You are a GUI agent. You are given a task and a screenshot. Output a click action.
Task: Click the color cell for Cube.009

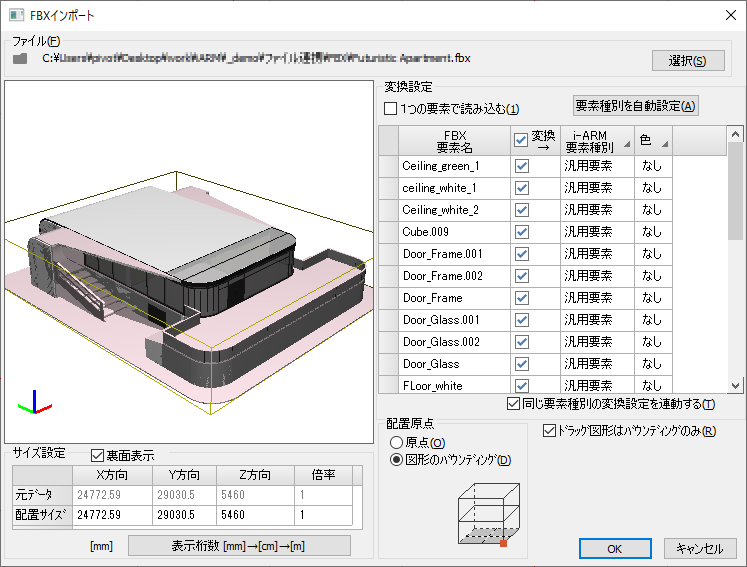coord(652,232)
